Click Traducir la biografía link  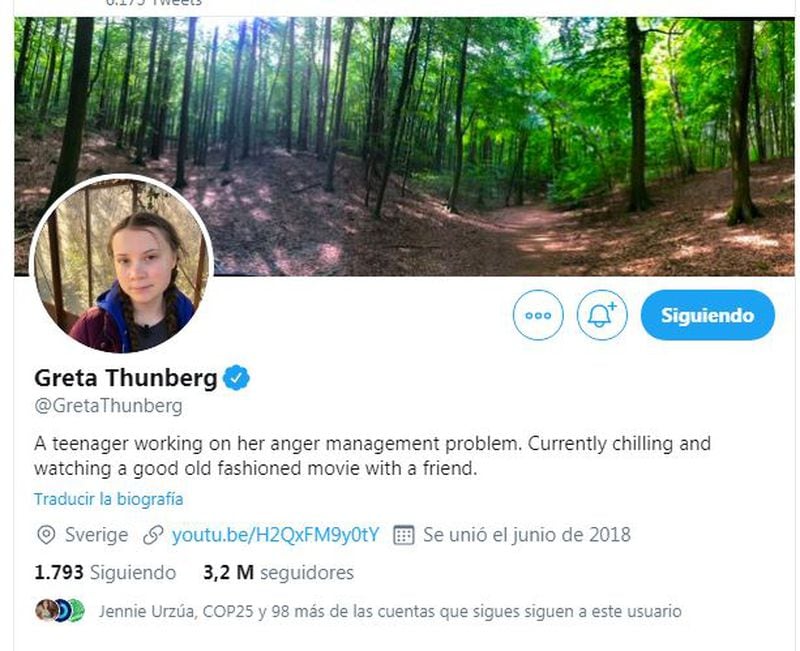109,499
